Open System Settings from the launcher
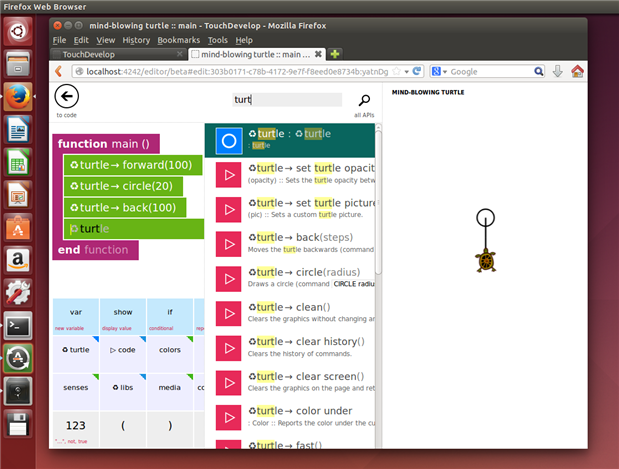This screenshot has height=469, width=619. [x=18, y=293]
